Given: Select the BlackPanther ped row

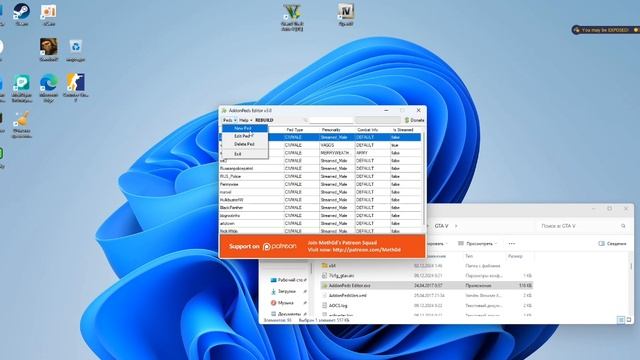Looking at the screenshot, I should (320, 208).
